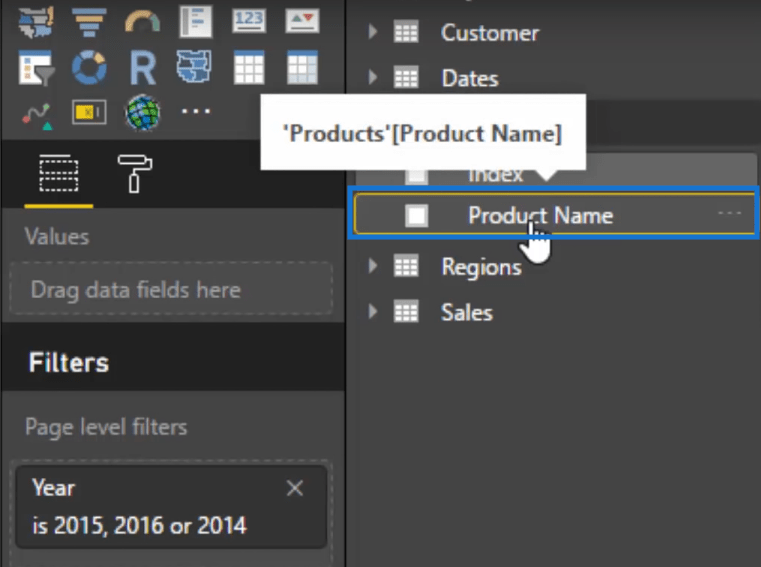Select the Matrix visualization
This screenshot has height=567, width=761.
pyautogui.click(x=302, y=67)
